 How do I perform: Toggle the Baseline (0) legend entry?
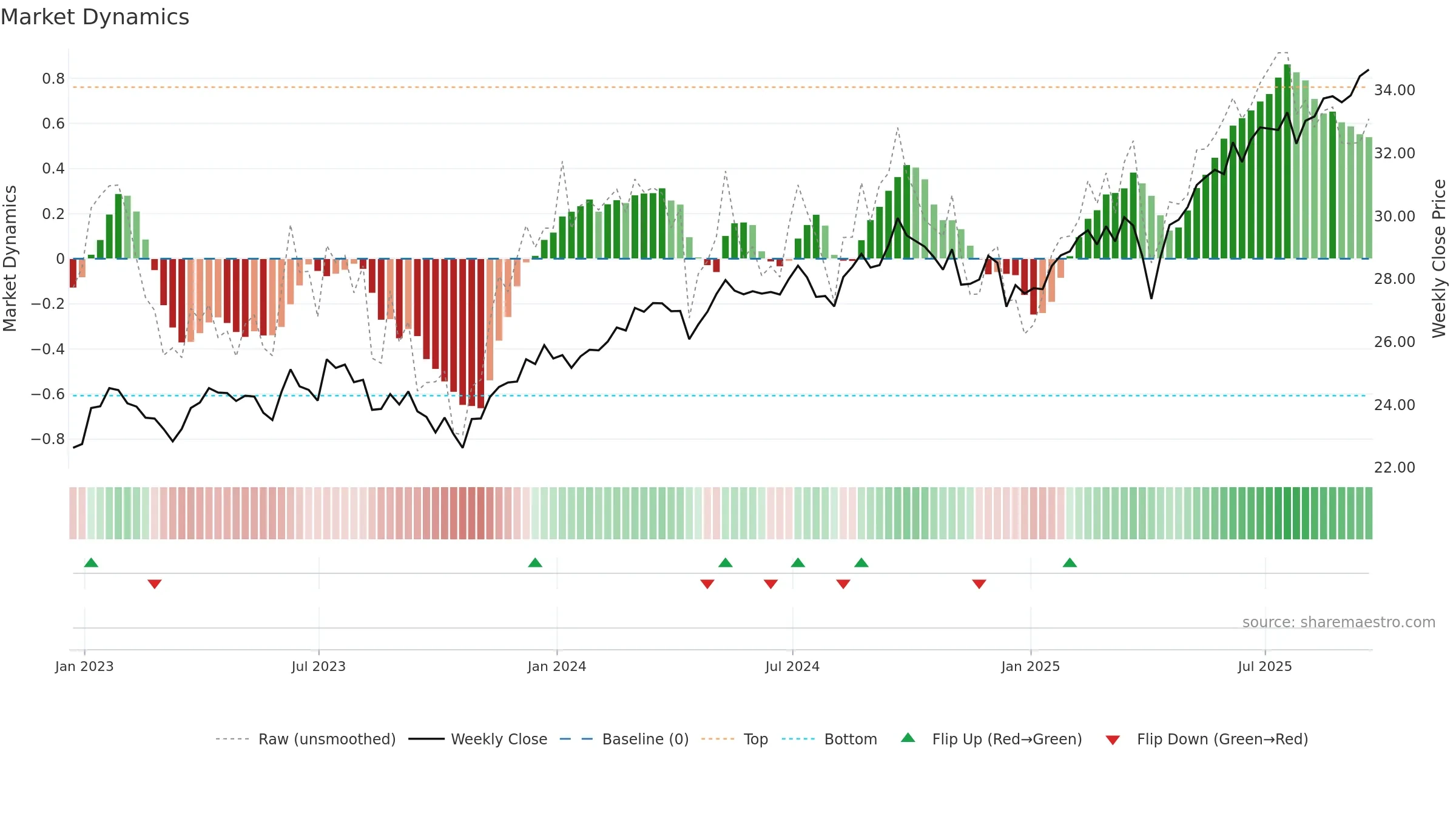pyautogui.click(x=624, y=739)
